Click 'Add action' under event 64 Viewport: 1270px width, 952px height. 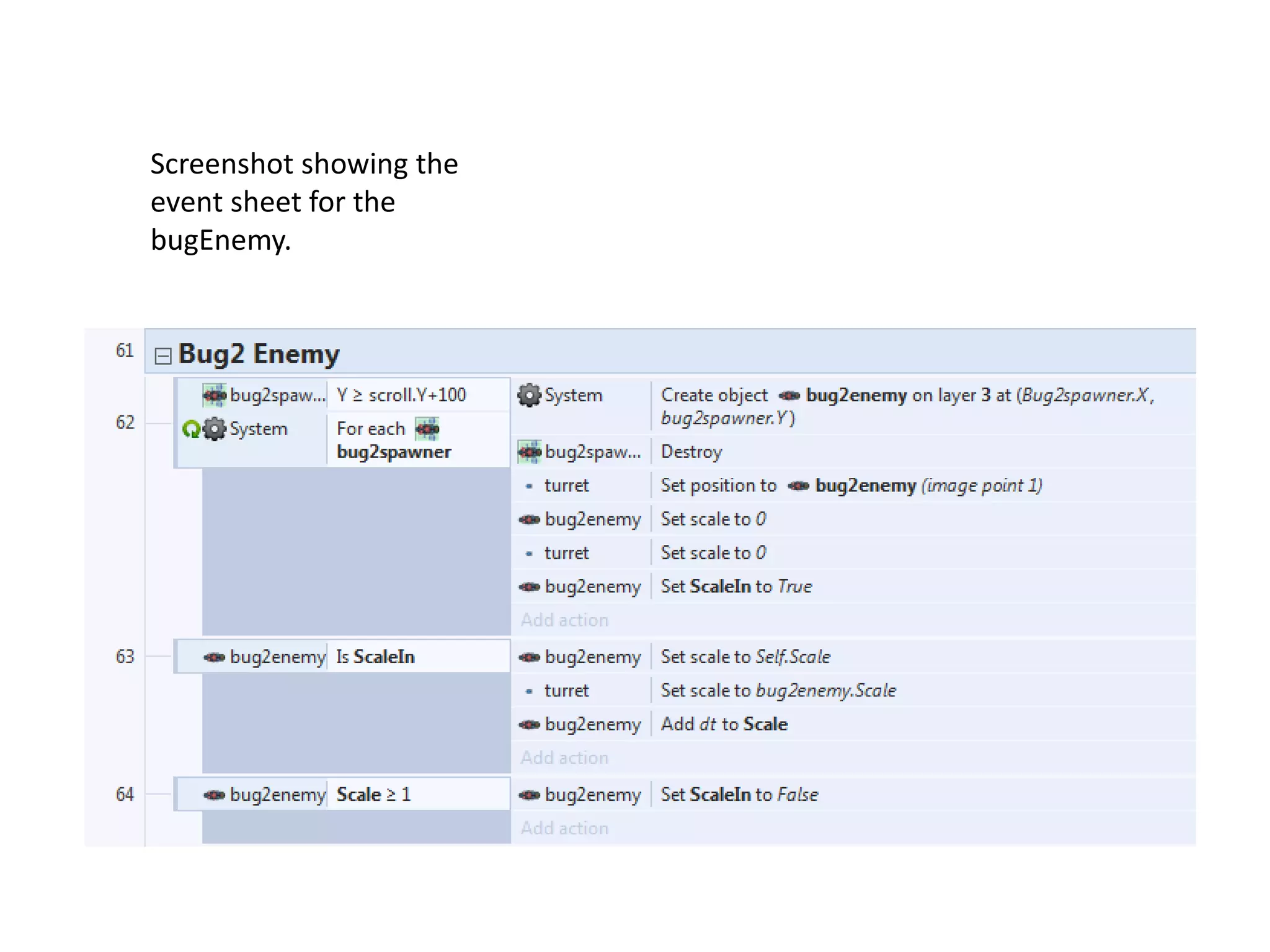click(564, 829)
